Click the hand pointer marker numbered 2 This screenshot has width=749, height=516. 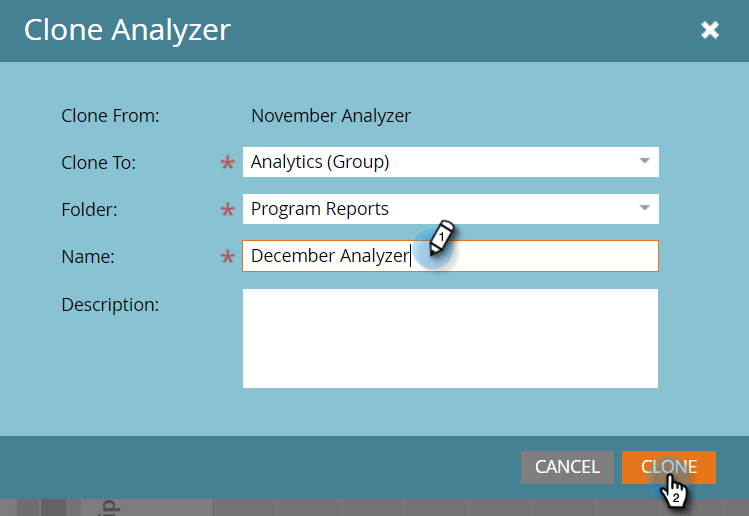coord(674,492)
